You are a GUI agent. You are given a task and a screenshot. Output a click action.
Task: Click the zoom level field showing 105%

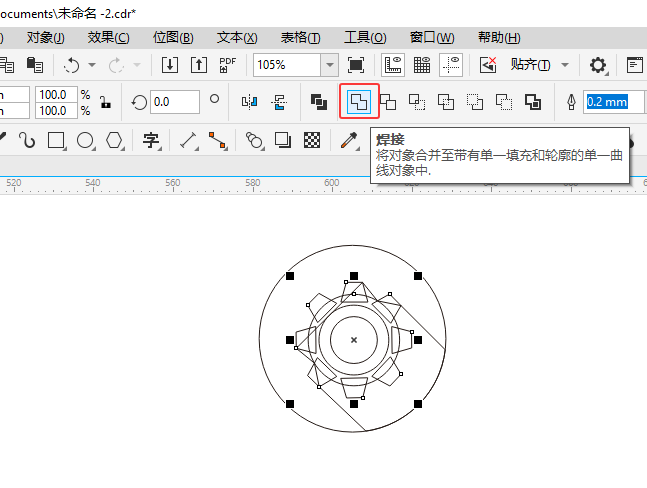tap(287, 65)
